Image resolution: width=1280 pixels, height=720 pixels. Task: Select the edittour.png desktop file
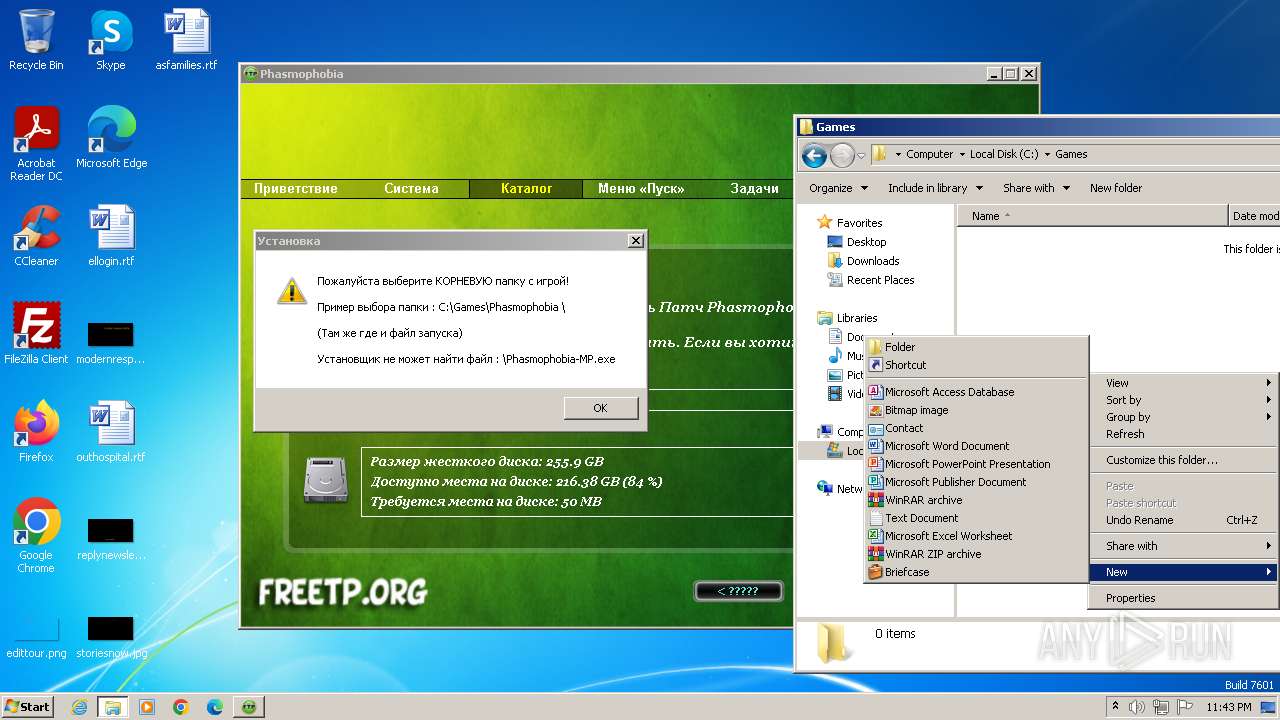[36, 636]
